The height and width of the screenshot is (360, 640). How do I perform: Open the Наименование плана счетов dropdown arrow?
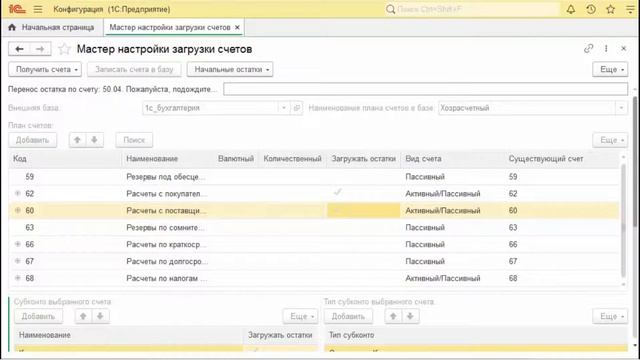point(621,108)
